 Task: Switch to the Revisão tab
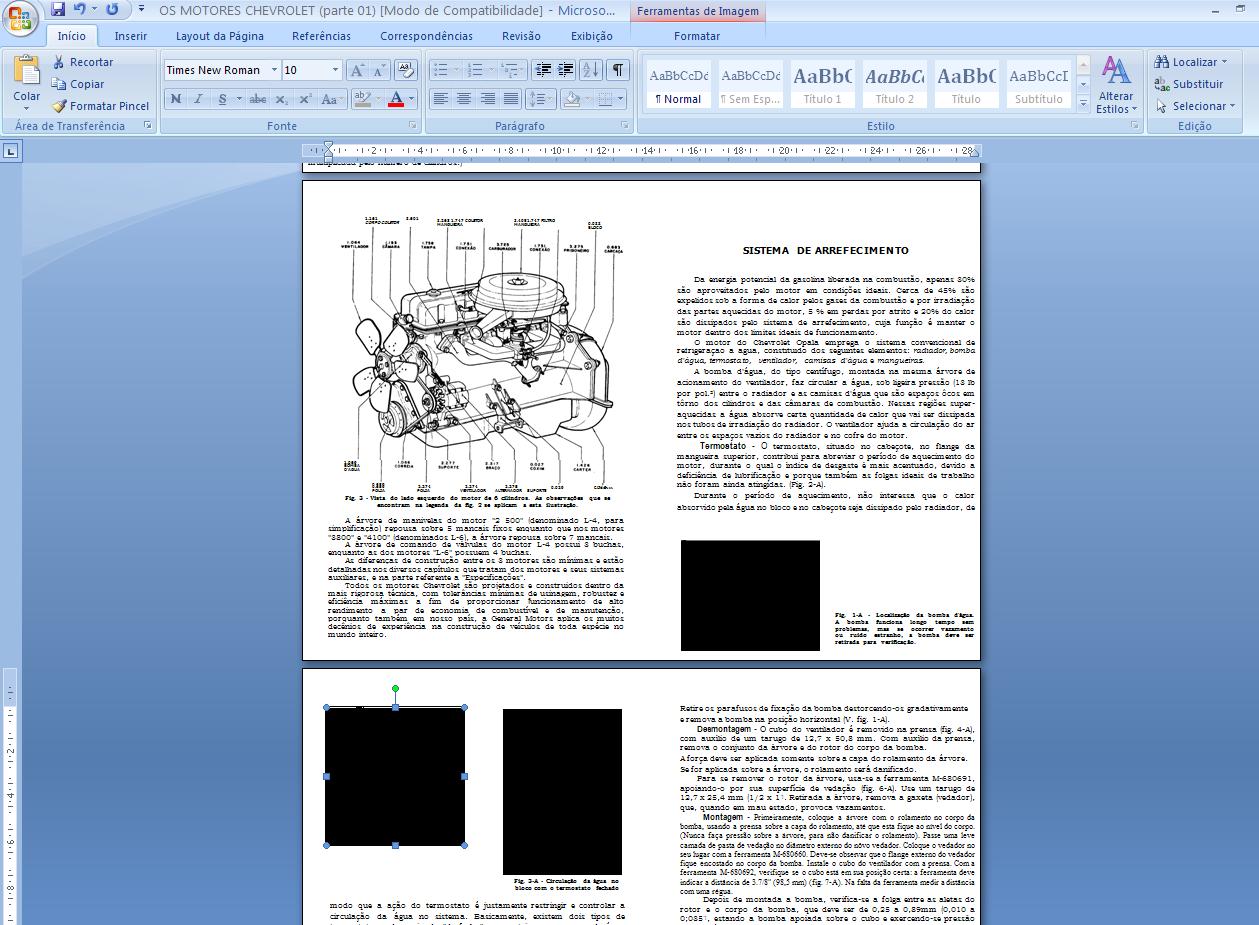click(x=521, y=36)
